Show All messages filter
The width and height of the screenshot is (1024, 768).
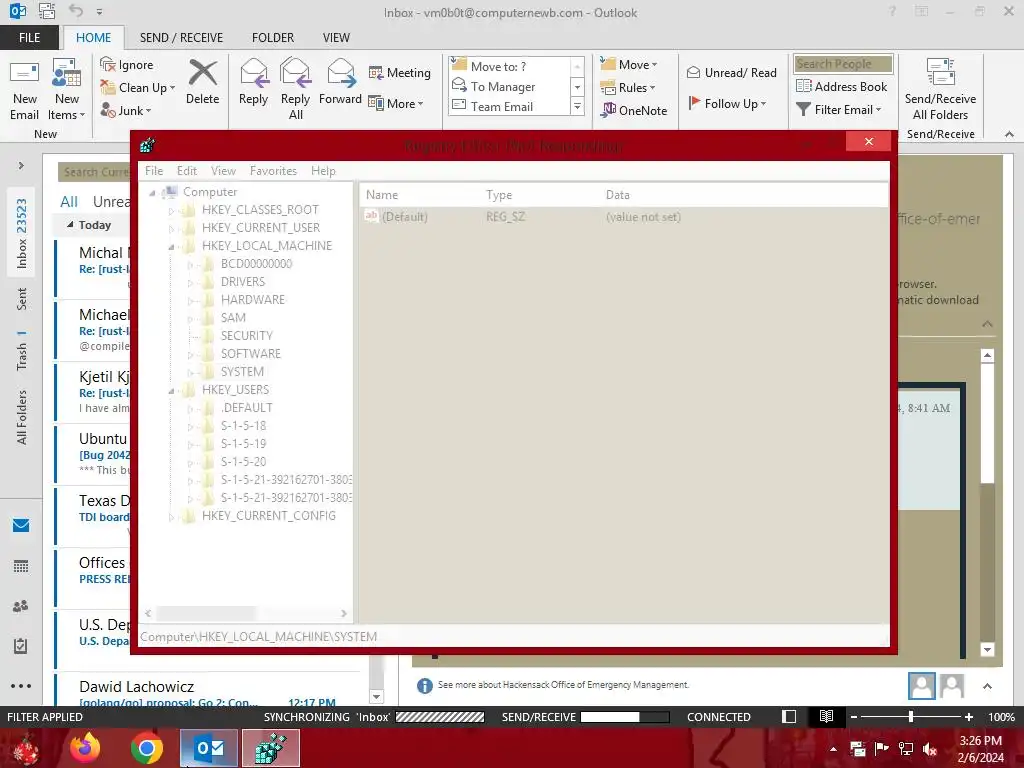pyautogui.click(x=69, y=202)
